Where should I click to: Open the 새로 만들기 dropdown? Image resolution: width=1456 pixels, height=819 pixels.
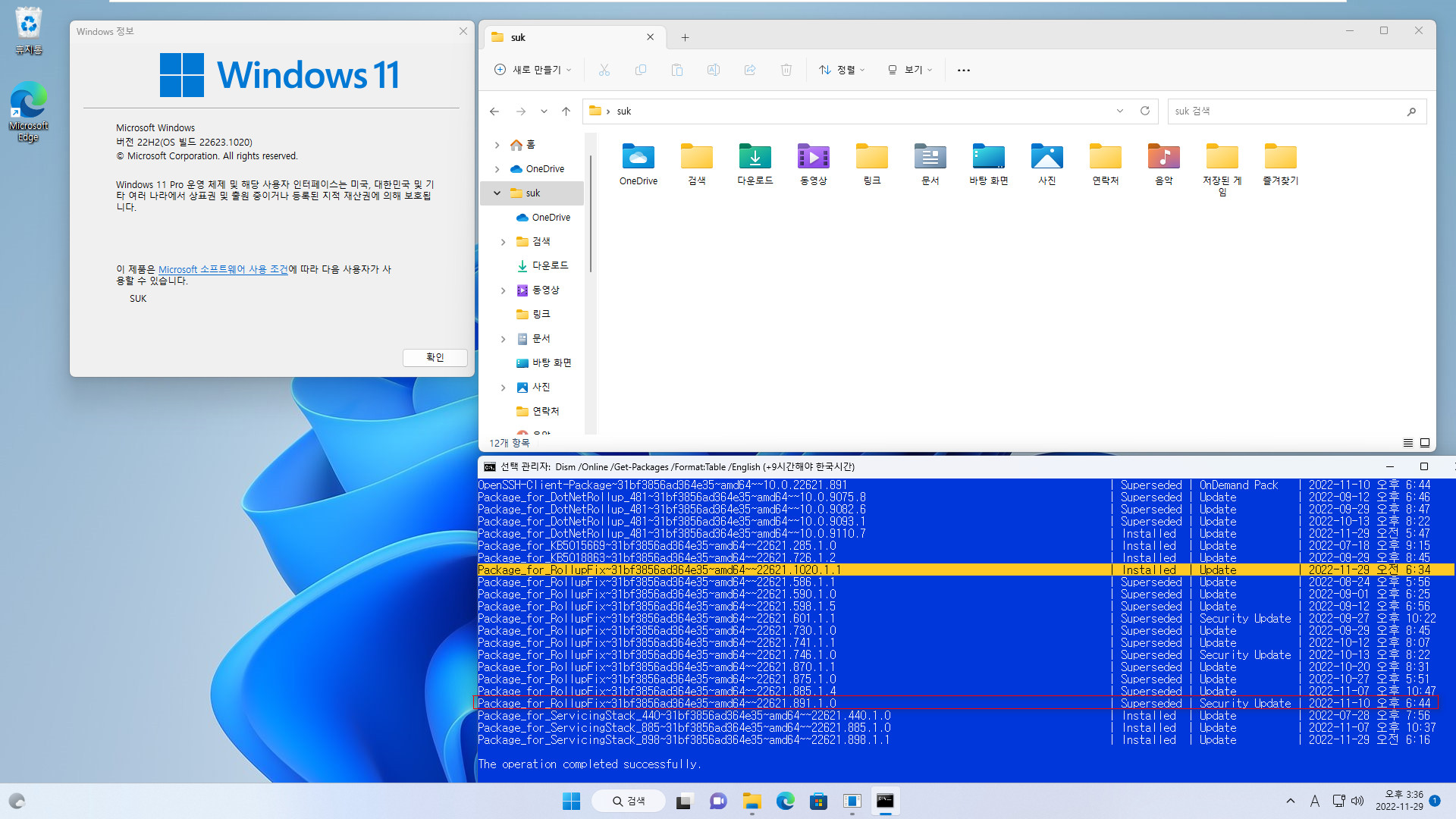tap(532, 70)
